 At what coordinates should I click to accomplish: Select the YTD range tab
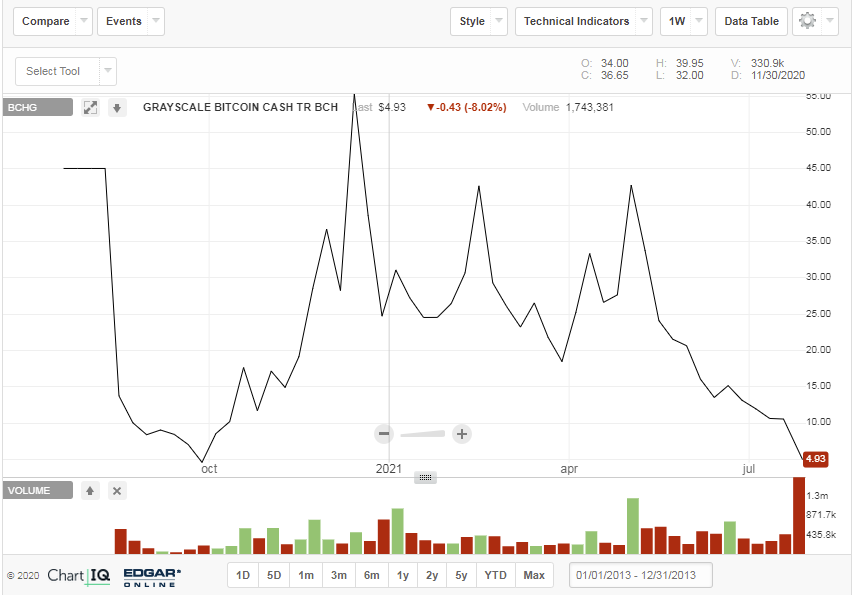coord(496,575)
